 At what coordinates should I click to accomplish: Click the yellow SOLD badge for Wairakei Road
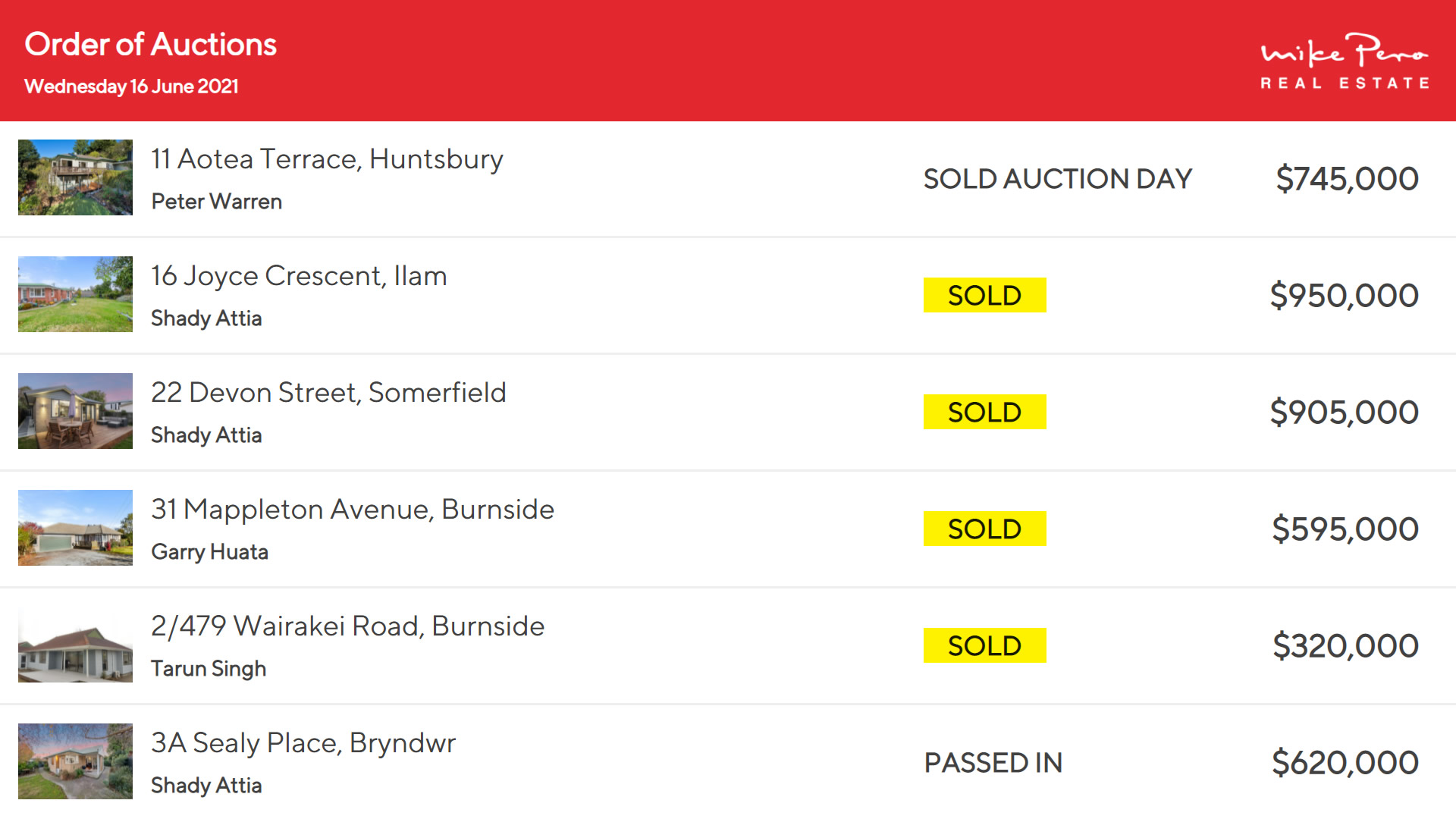[x=984, y=645]
